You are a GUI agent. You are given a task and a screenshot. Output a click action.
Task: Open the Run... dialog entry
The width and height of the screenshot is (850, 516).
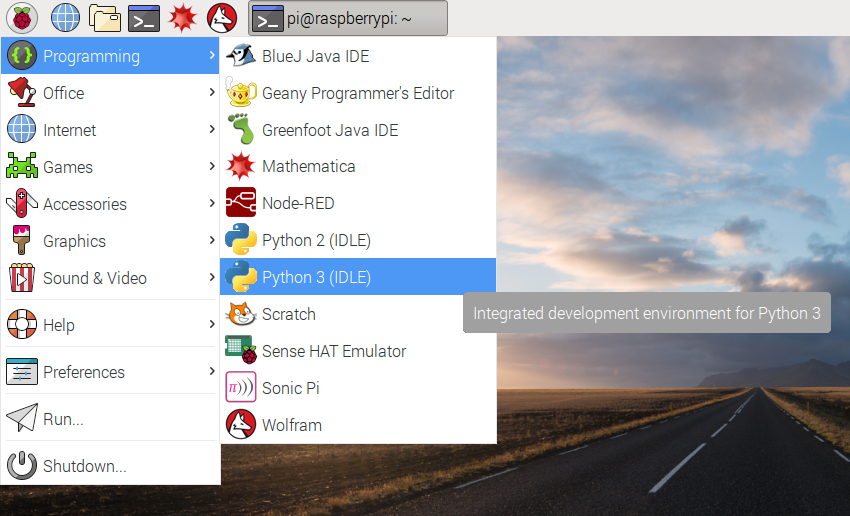coord(110,418)
